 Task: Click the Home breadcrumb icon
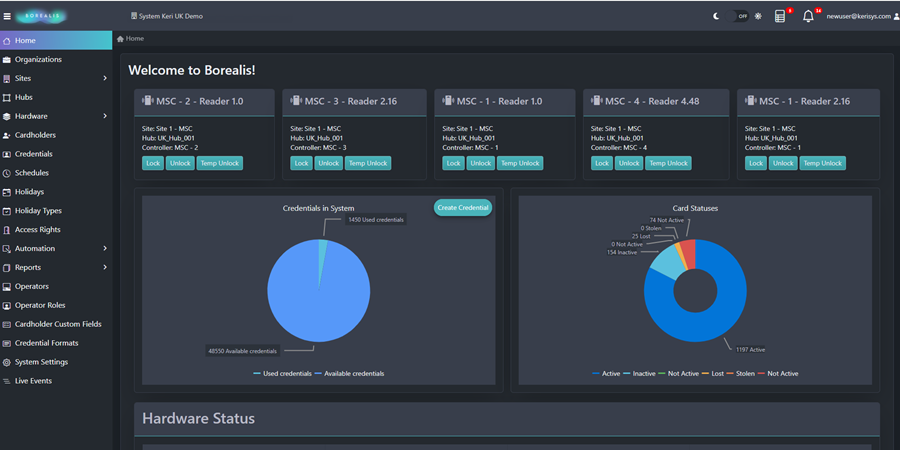(x=121, y=39)
